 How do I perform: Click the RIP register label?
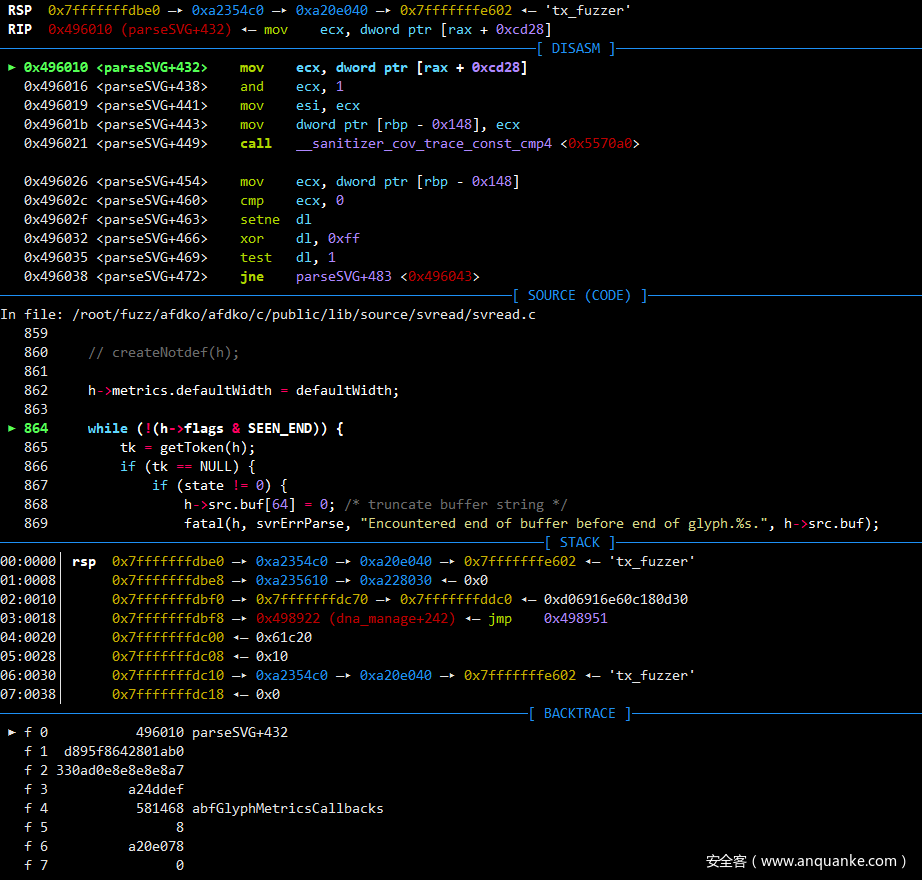[20, 29]
